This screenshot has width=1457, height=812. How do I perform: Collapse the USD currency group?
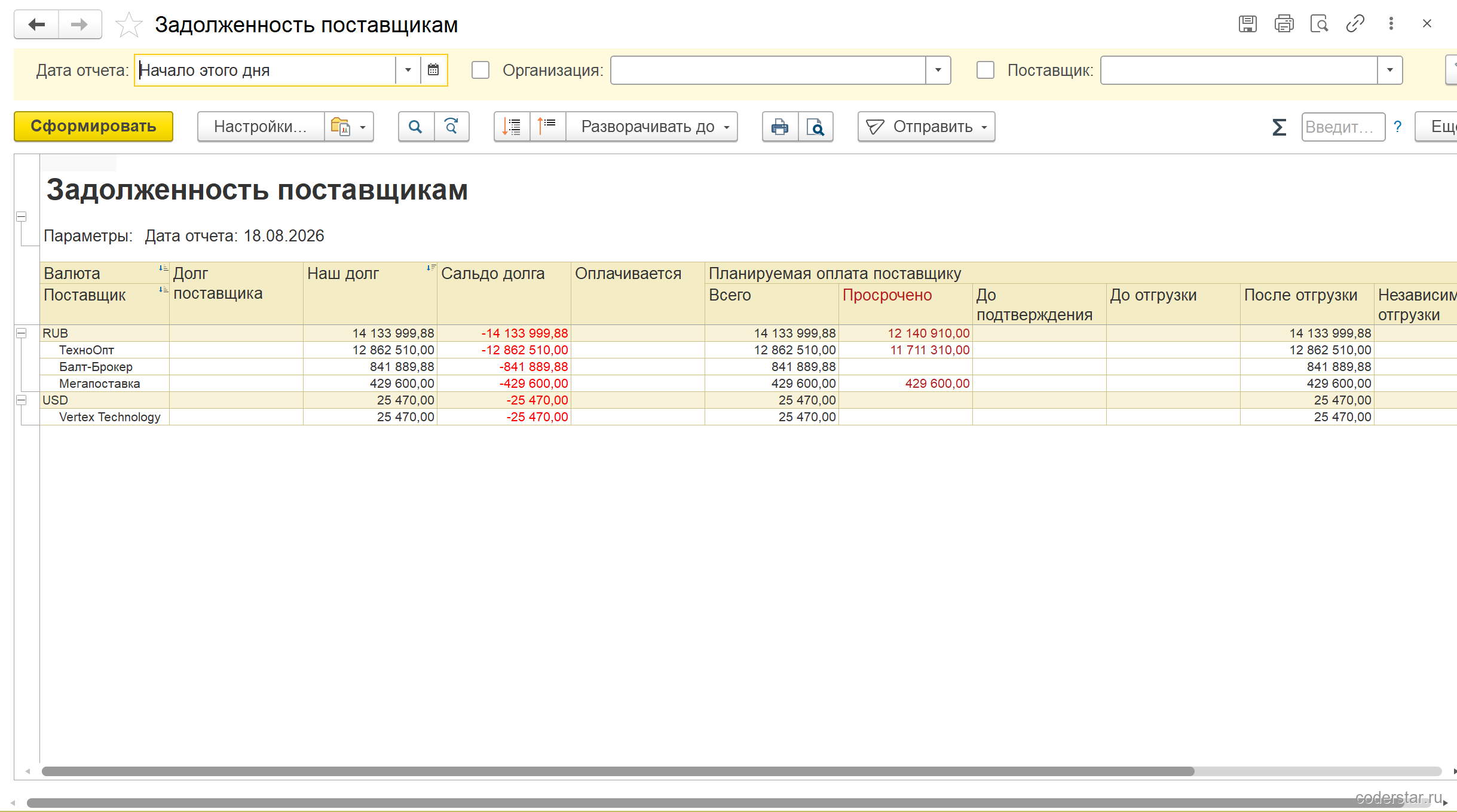21,400
